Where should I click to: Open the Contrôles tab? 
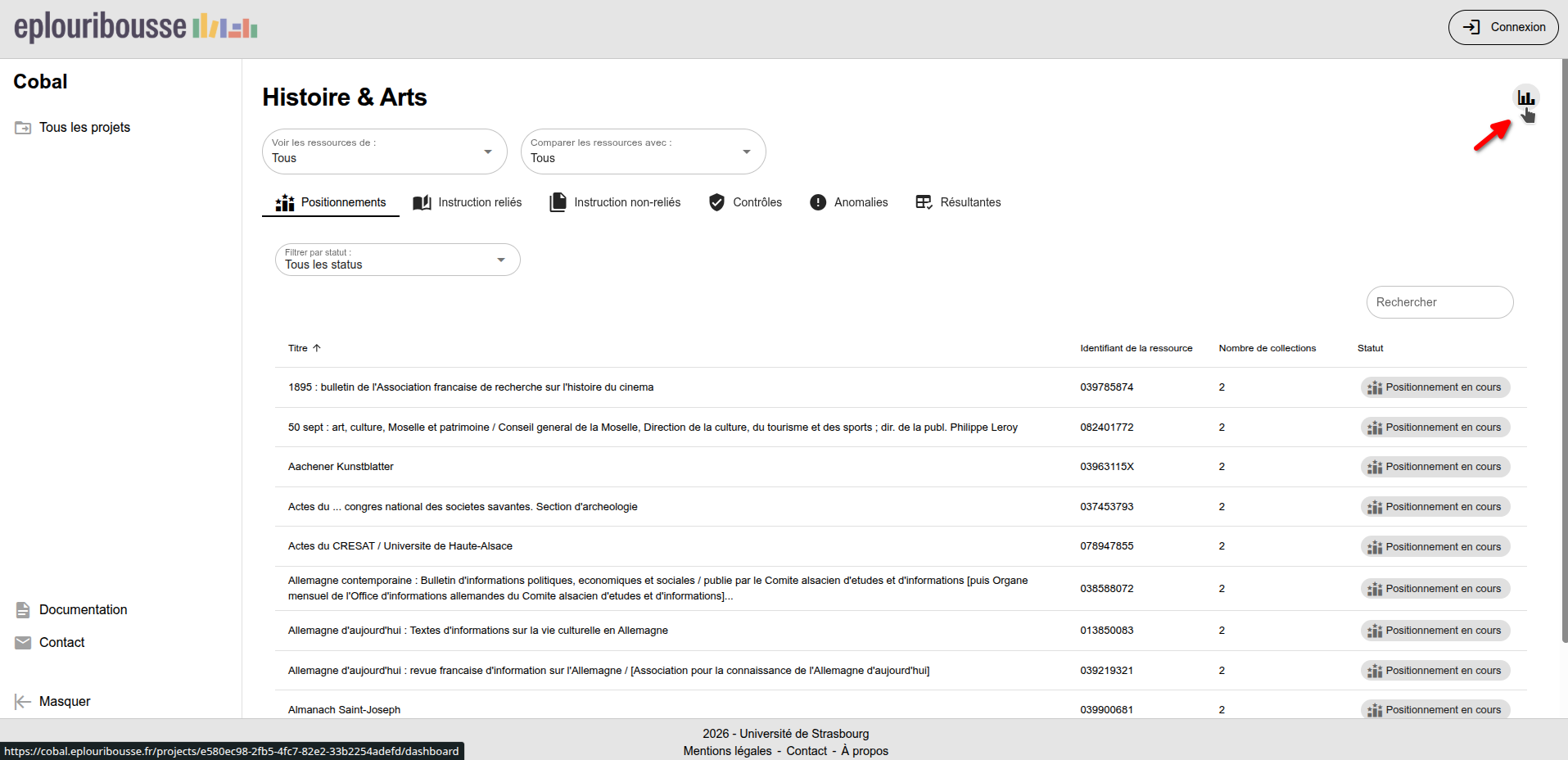click(745, 202)
